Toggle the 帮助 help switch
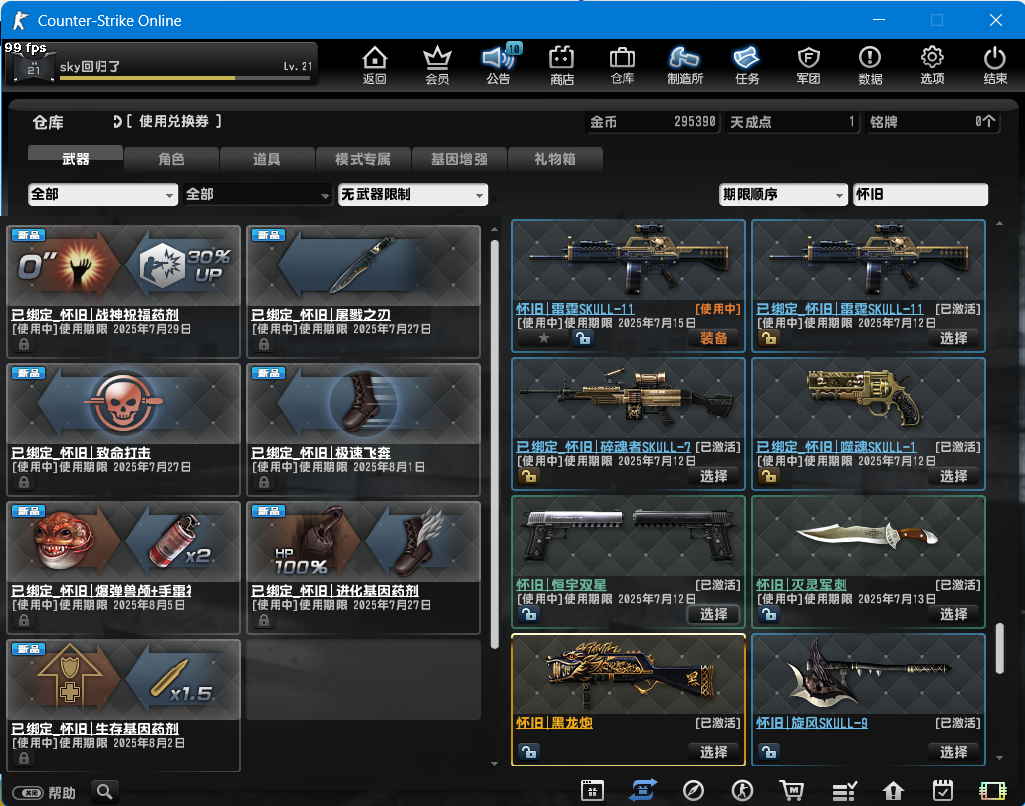1025x806 pixels. point(28,793)
